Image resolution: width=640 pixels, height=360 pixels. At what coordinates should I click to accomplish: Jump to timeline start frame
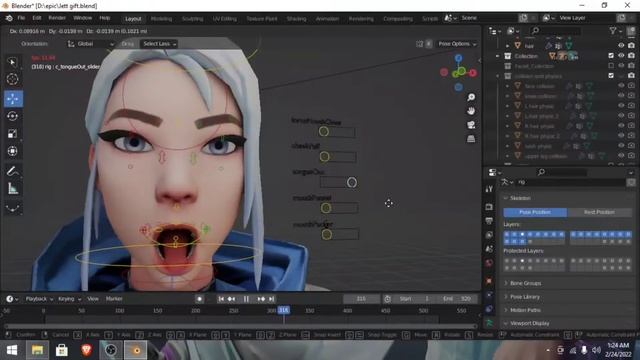point(221,299)
